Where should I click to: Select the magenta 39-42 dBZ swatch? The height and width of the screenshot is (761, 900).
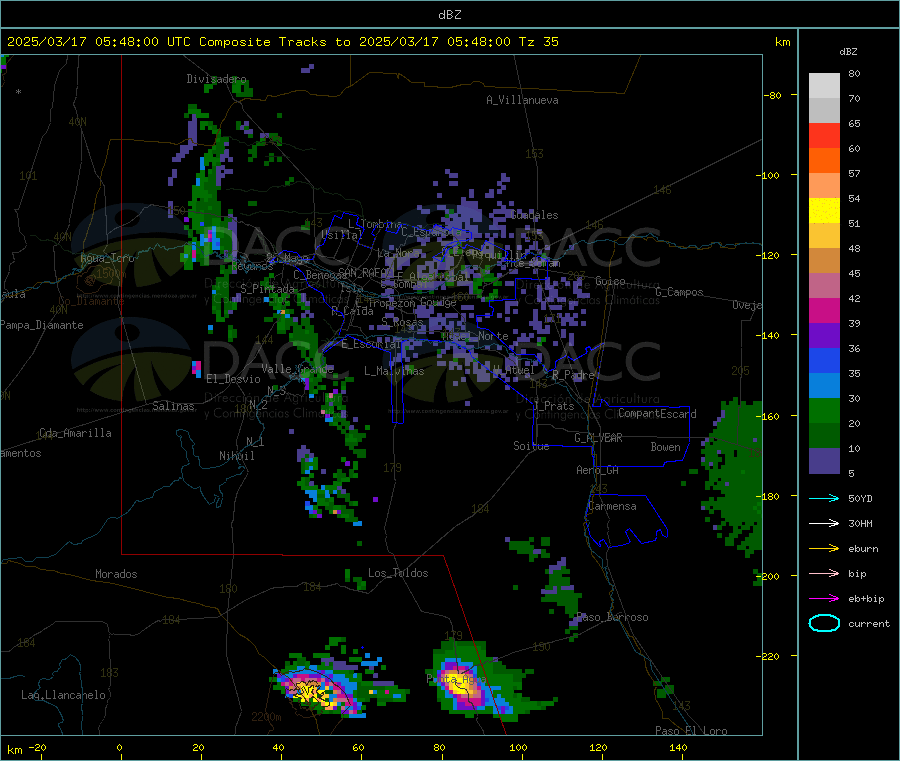click(x=824, y=310)
